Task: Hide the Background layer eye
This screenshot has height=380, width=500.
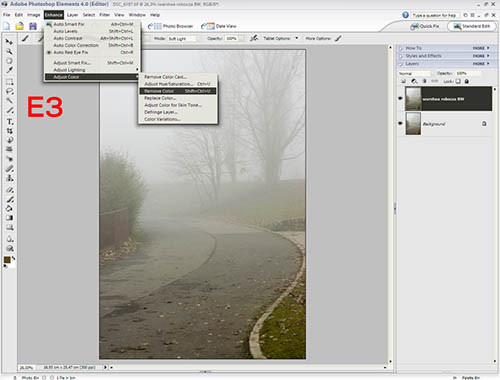Action: coord(400,123)
